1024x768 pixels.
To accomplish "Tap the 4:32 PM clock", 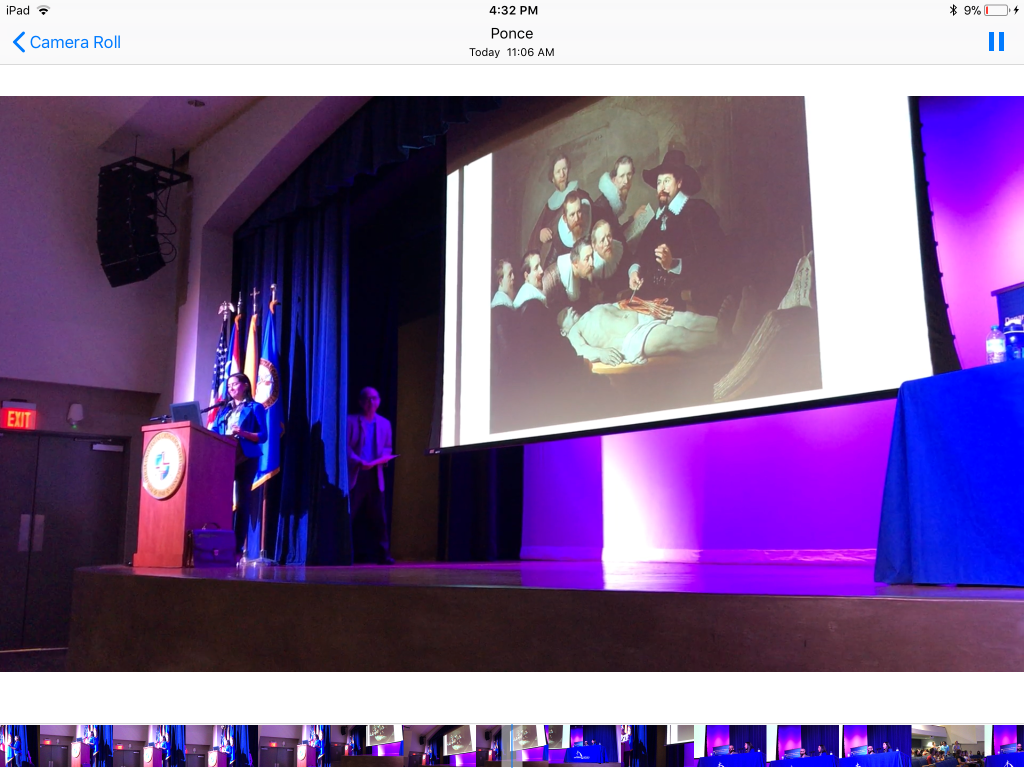I will [513, 10].
